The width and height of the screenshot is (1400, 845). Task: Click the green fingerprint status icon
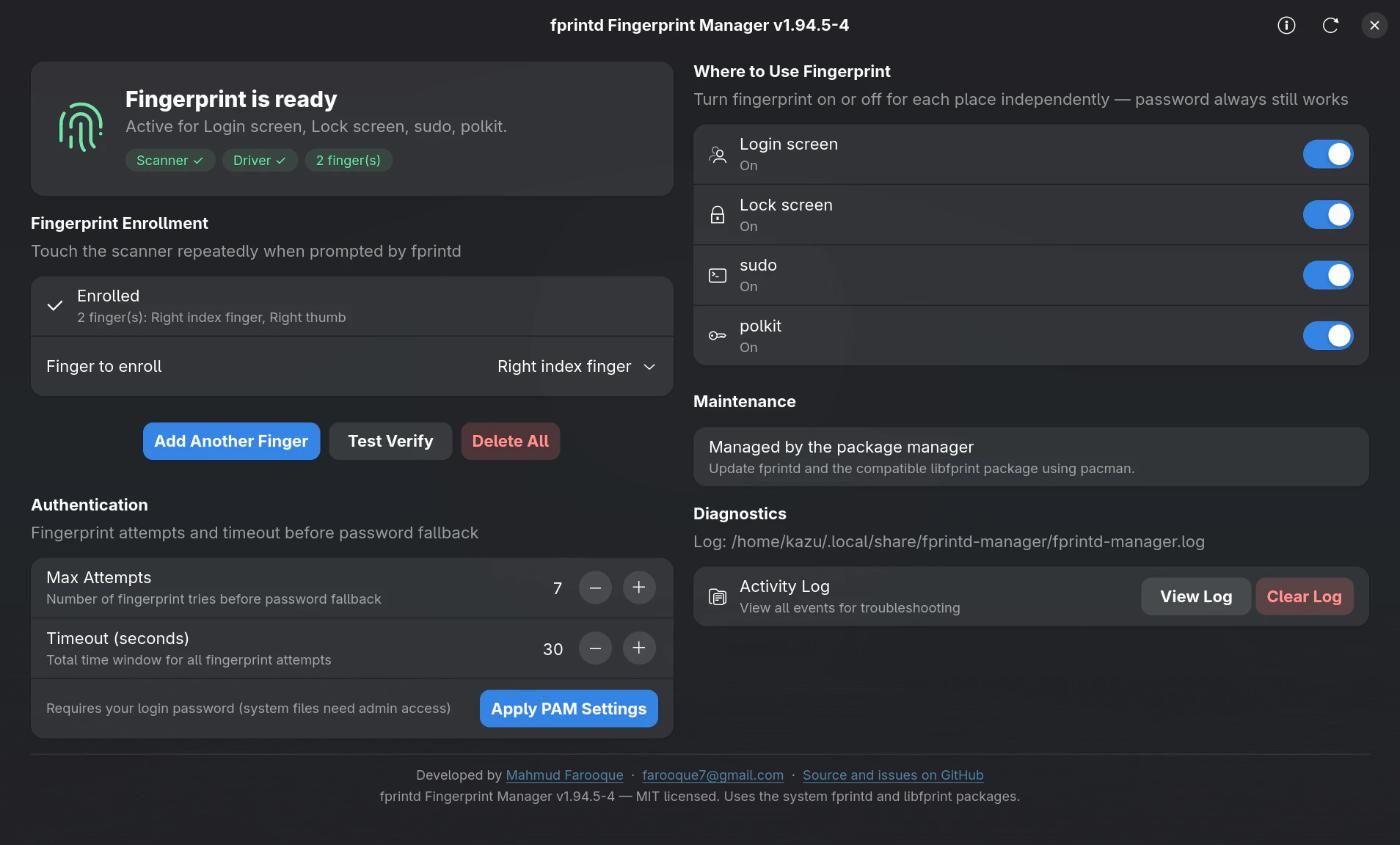coord(81,128)
